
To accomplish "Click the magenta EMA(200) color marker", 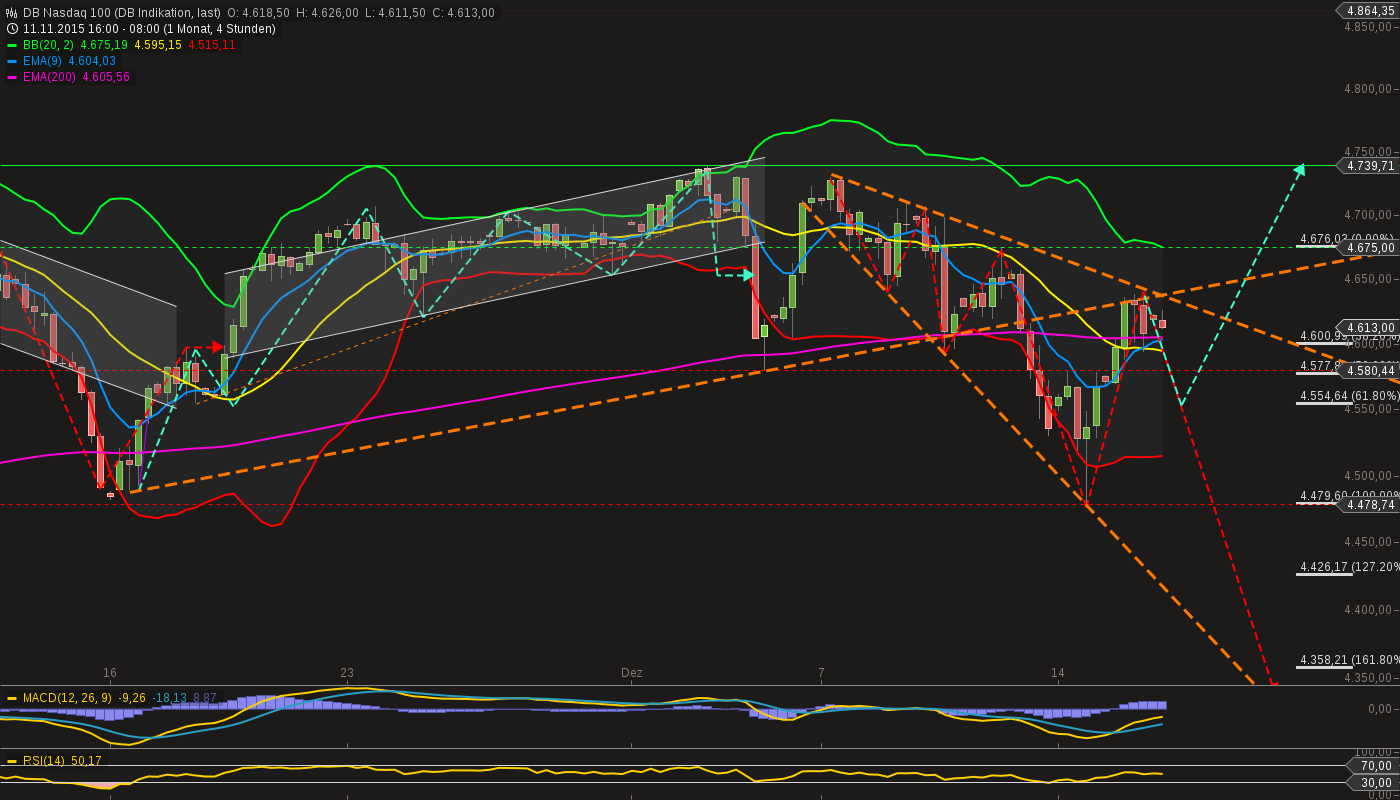I will click(x=12, y=77).
